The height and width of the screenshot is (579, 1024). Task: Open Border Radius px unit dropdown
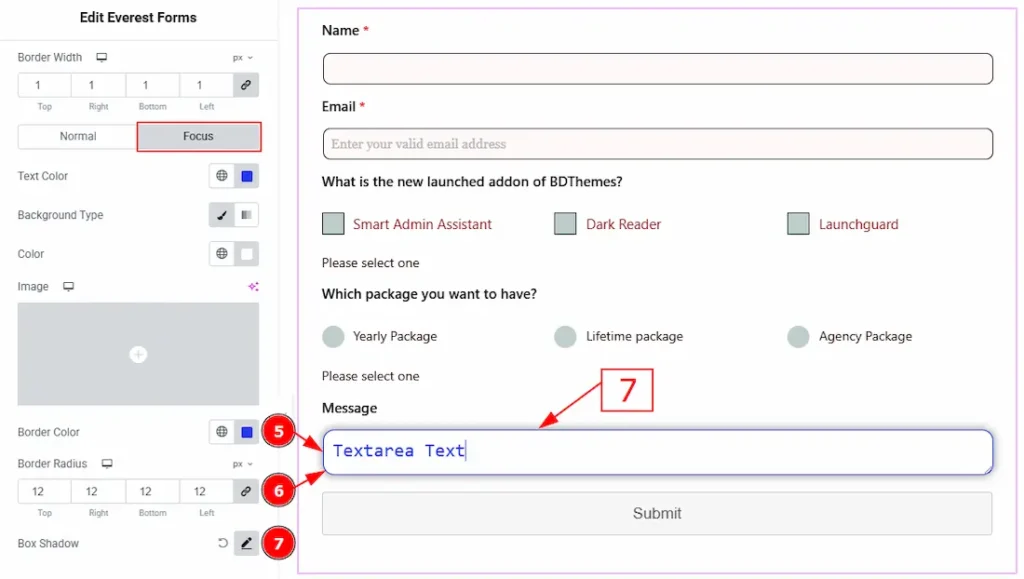point(243,464)
